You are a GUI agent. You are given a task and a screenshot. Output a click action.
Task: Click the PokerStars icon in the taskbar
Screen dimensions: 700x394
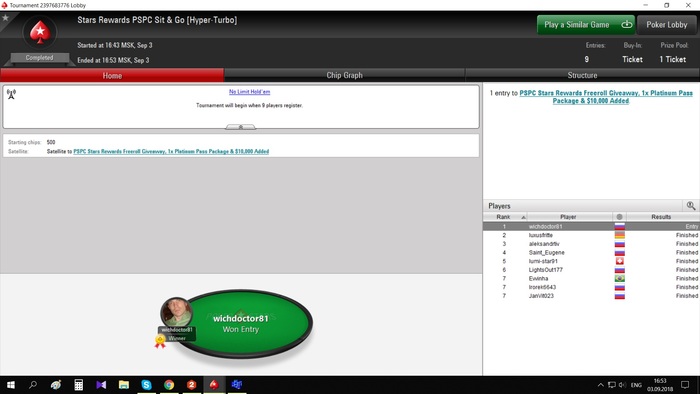coord(214,385)
